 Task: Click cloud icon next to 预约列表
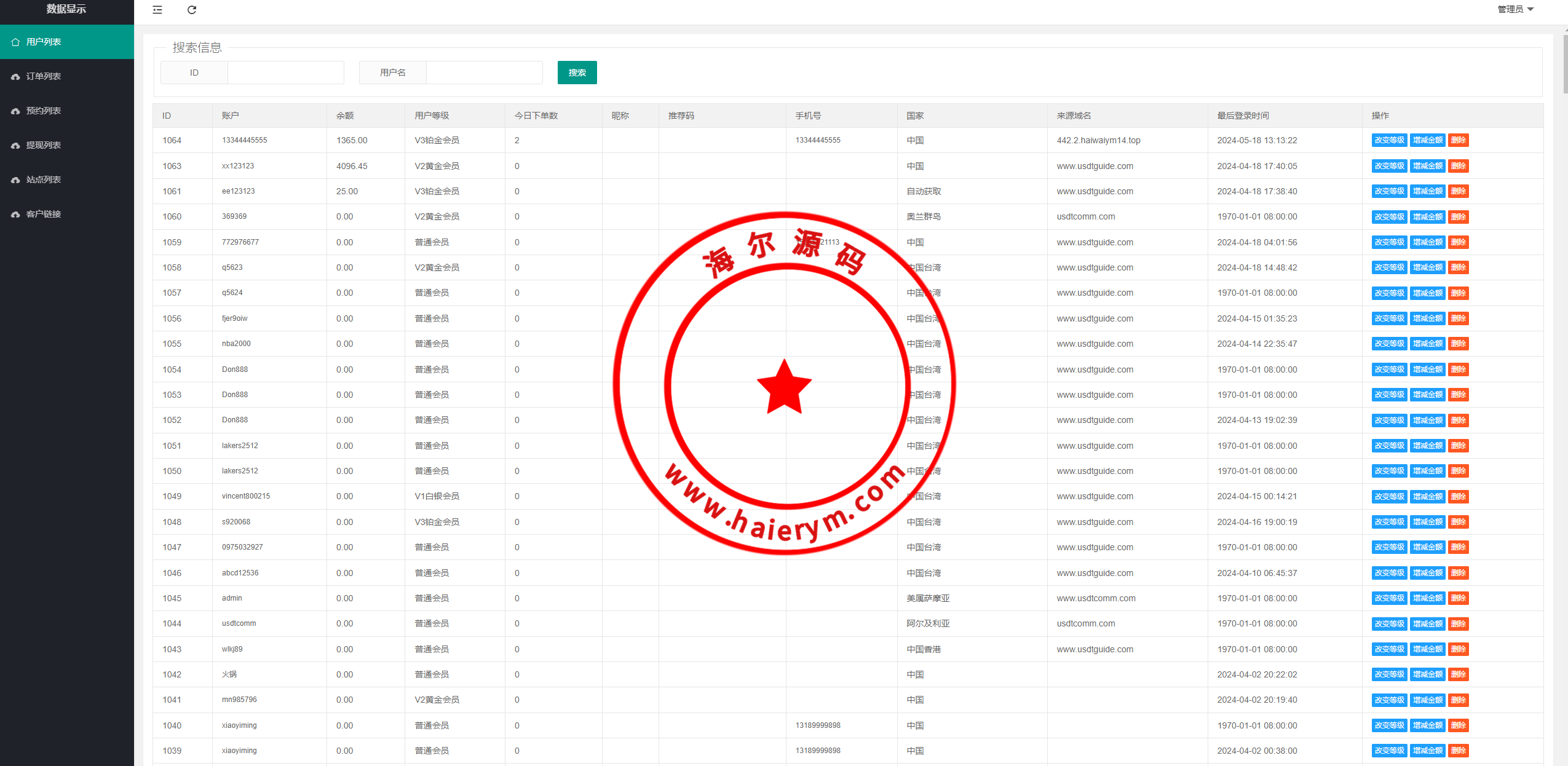tap(15, 111)
